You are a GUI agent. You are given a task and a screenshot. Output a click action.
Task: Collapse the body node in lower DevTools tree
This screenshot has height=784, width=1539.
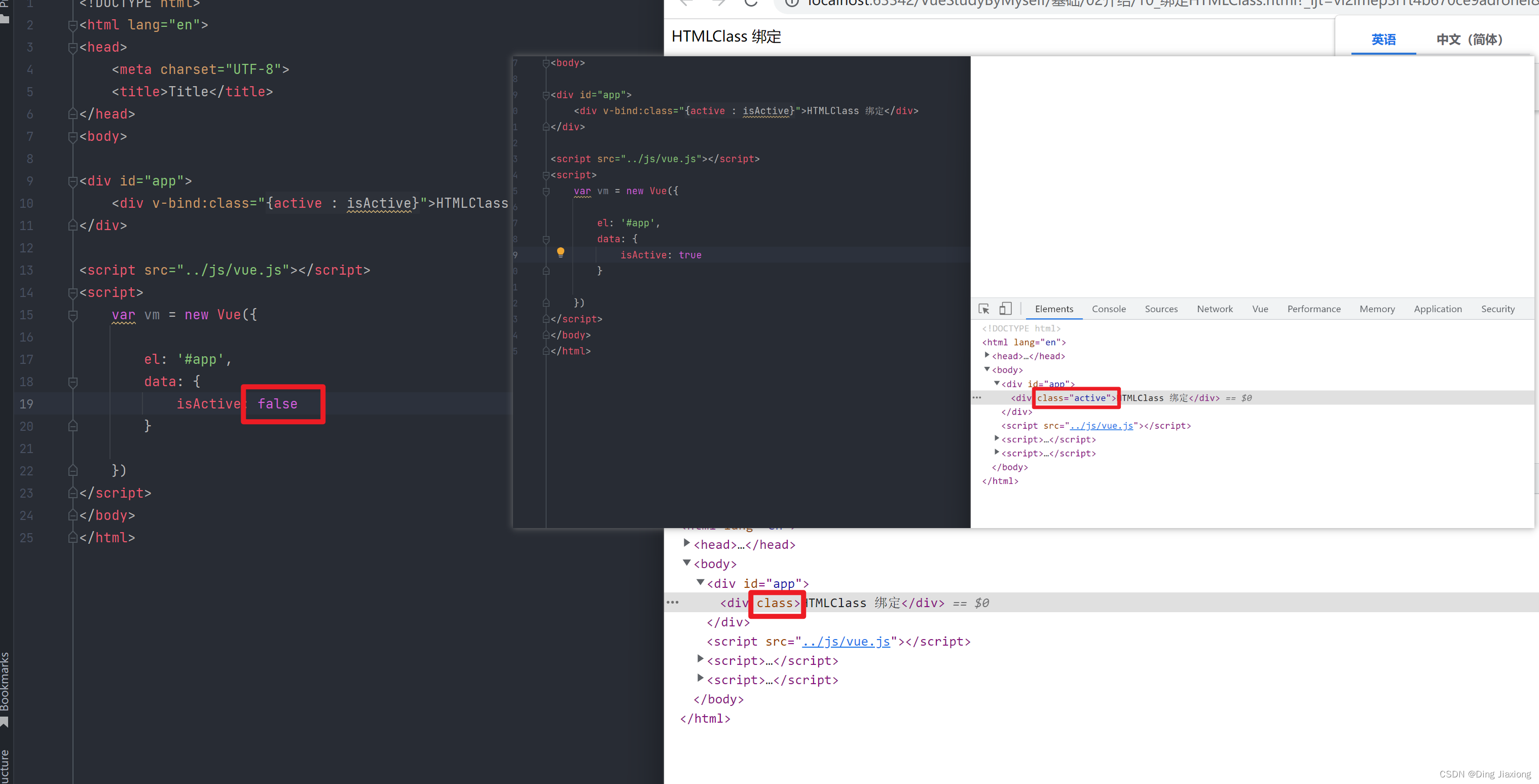687,563
